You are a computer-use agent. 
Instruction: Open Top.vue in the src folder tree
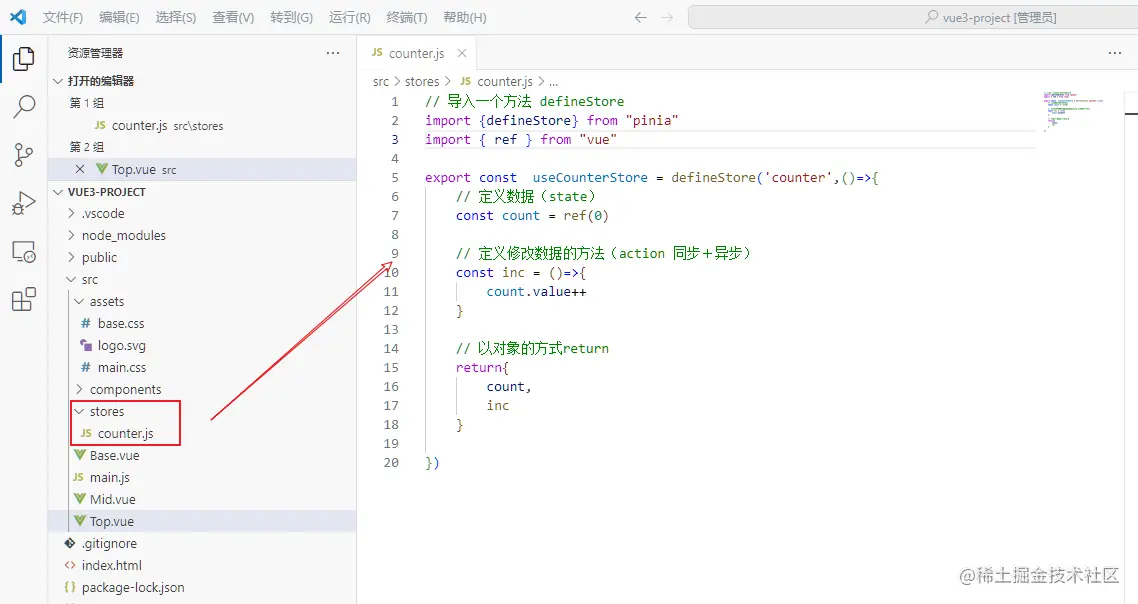112,521
